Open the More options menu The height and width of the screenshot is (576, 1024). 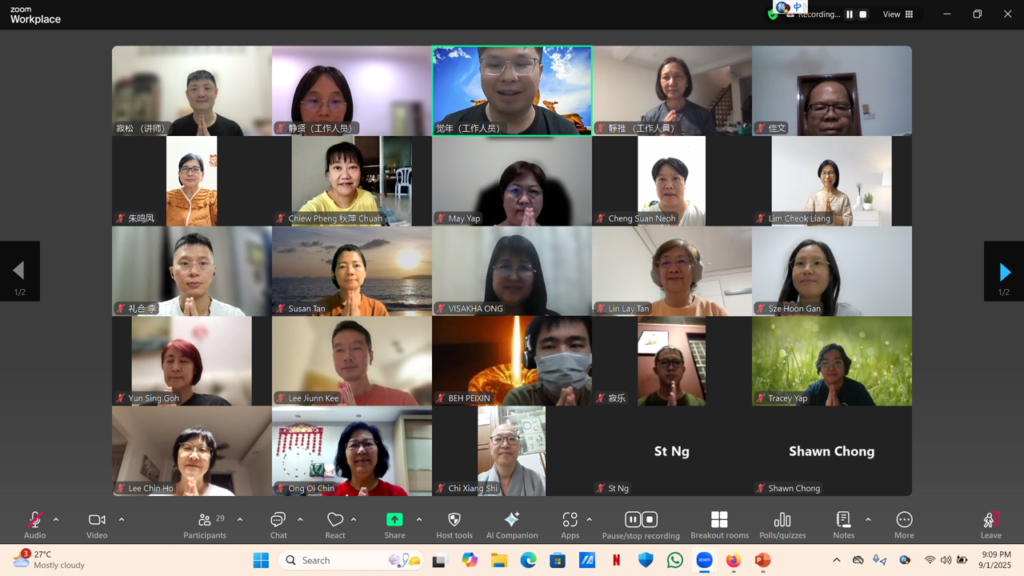coord(904,524)
